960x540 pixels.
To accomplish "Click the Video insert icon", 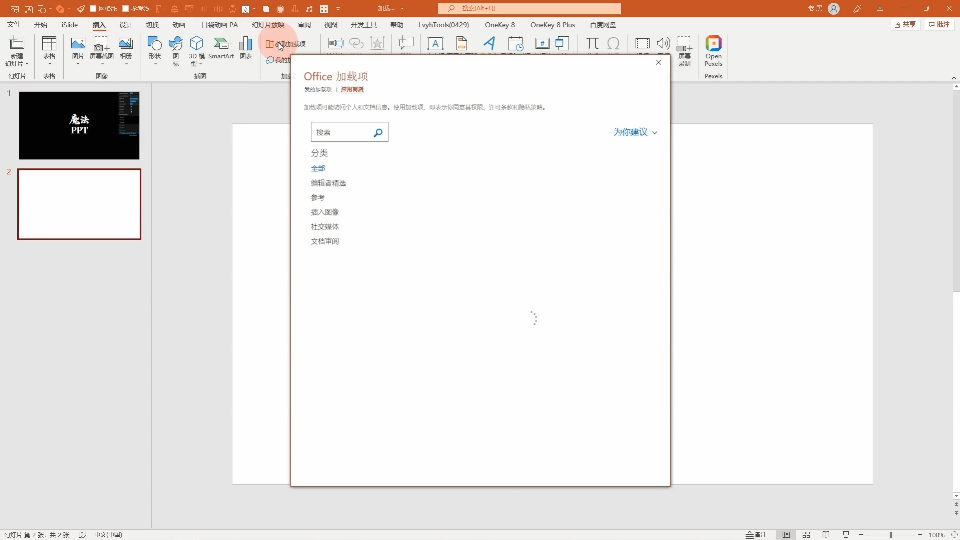I will pos(642,43).
